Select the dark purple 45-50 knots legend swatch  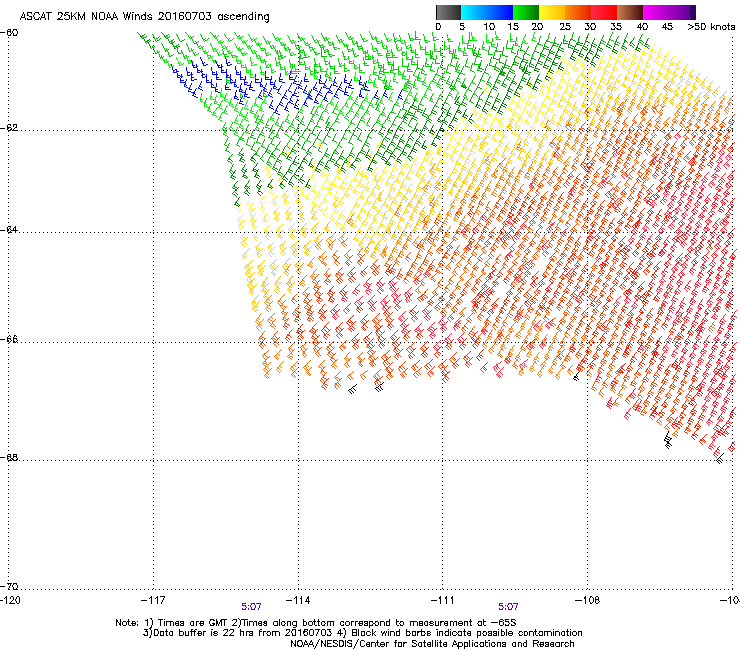682,12
